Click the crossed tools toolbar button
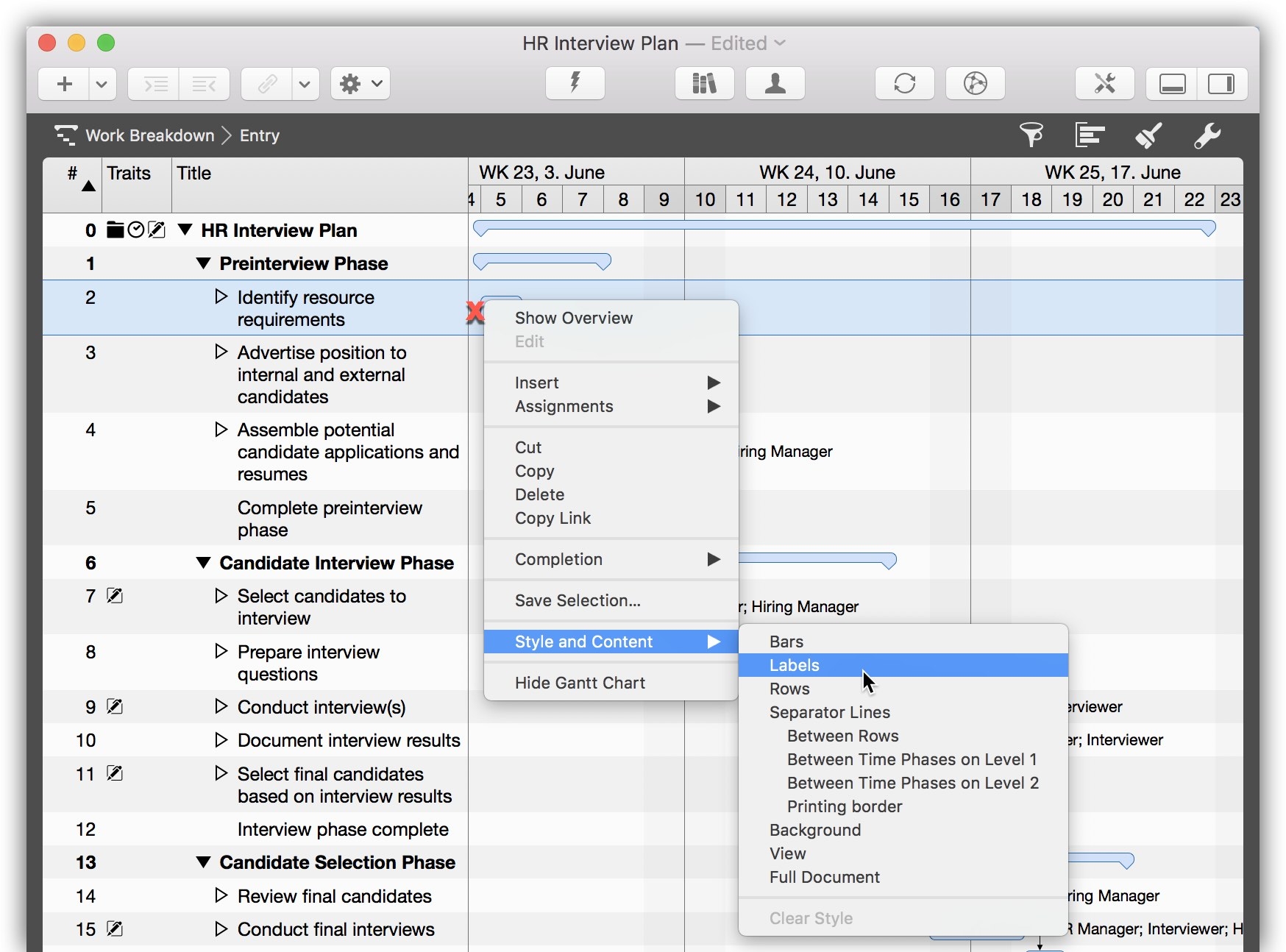This screenshot has width=1286, height=952. [1104, 83]
